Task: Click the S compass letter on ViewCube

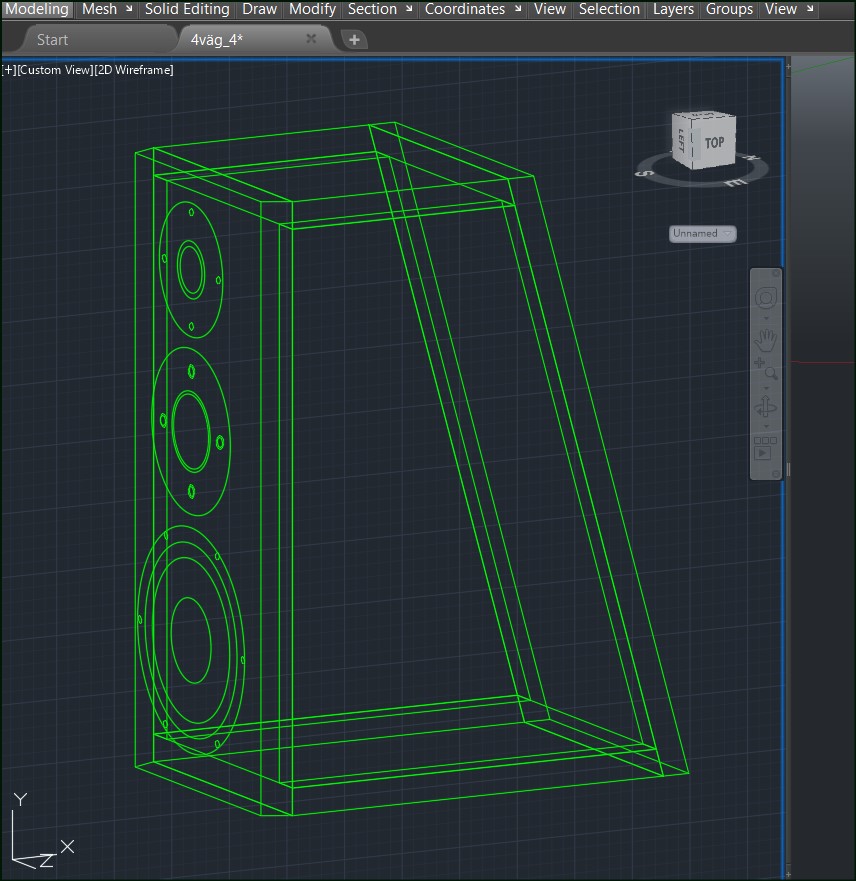Action: point(643,173)
